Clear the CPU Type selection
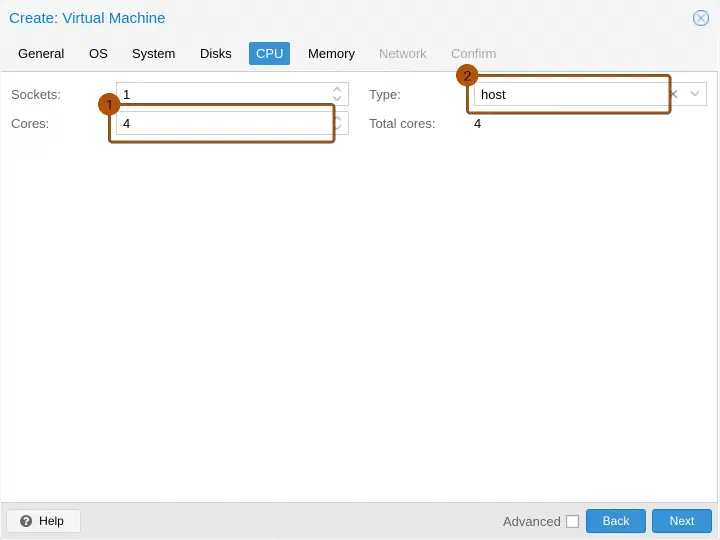Viewport: 720px width, 540px height. click(x=674, y=94)
